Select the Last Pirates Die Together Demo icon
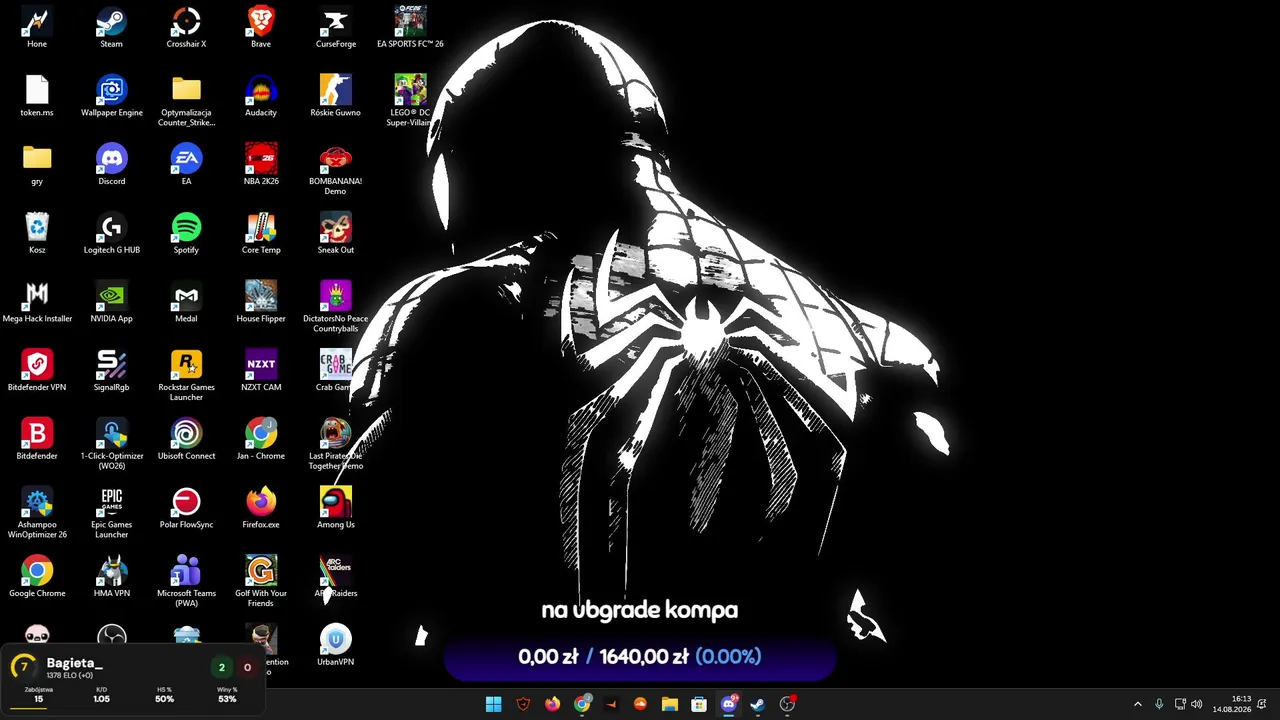The image size is (1280, 720). coord(336,445)
